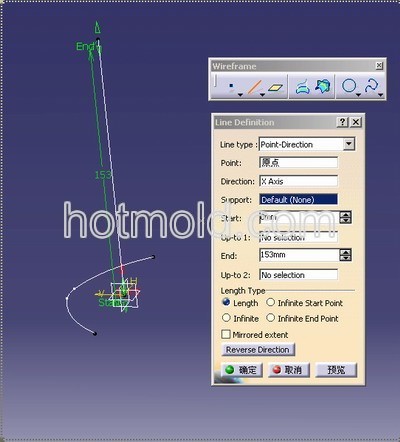
Task: Increase the End value with stepper
Action: click(x=345, y=252)
